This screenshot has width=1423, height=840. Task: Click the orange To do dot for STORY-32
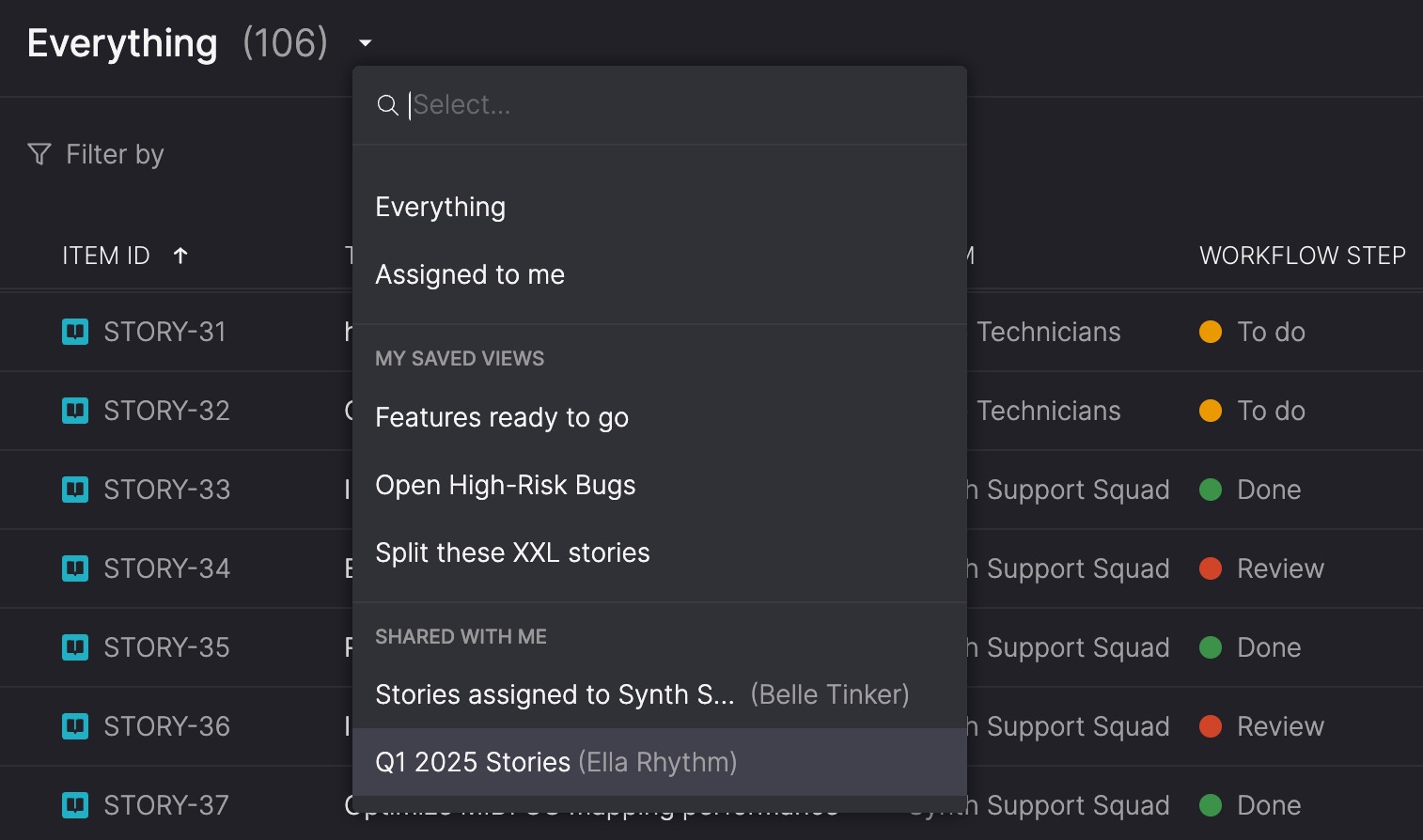[1211, 411]
